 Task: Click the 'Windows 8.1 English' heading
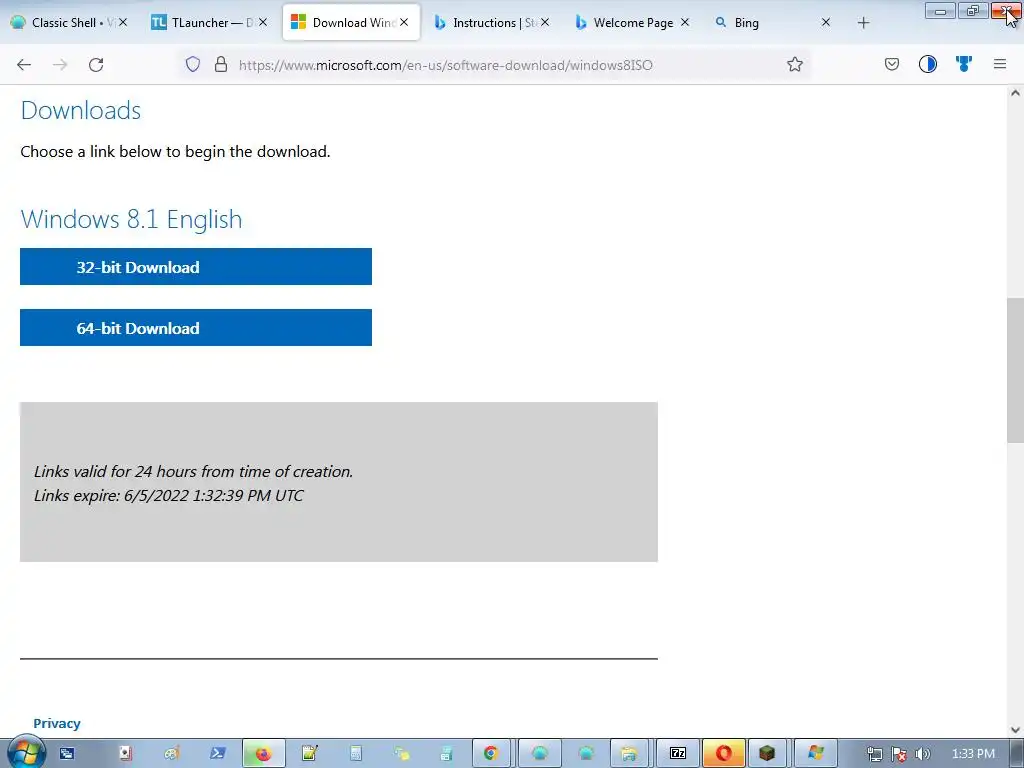pos(131,219)
